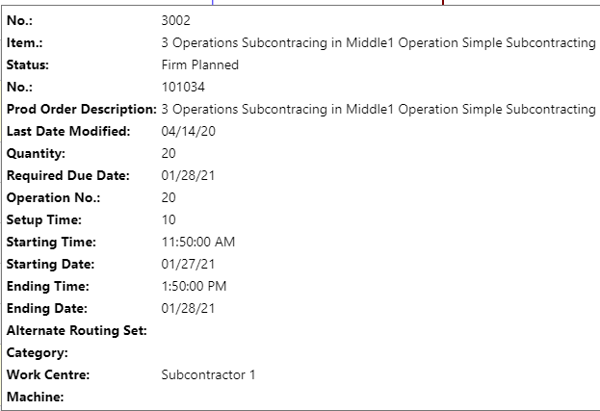Click Starting Time value 11:50:00 AM

198,242
